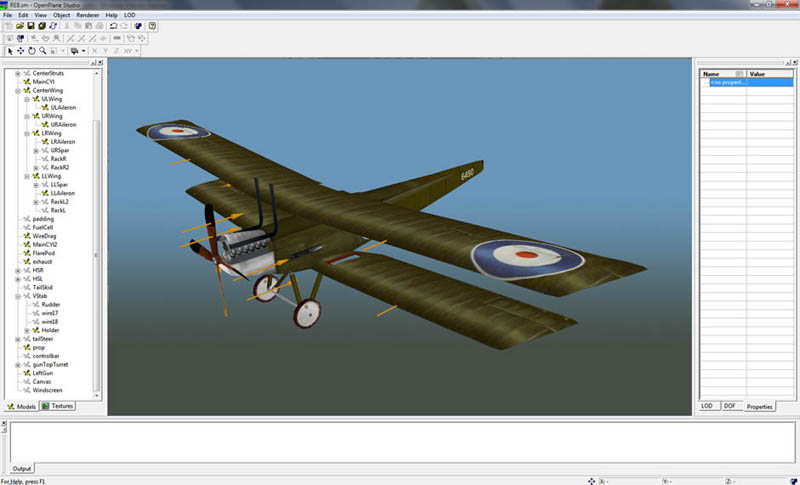Click the New document icon in first toolbar
The width and height of the screenshot is (800, 485).
[x=9, y=26]
